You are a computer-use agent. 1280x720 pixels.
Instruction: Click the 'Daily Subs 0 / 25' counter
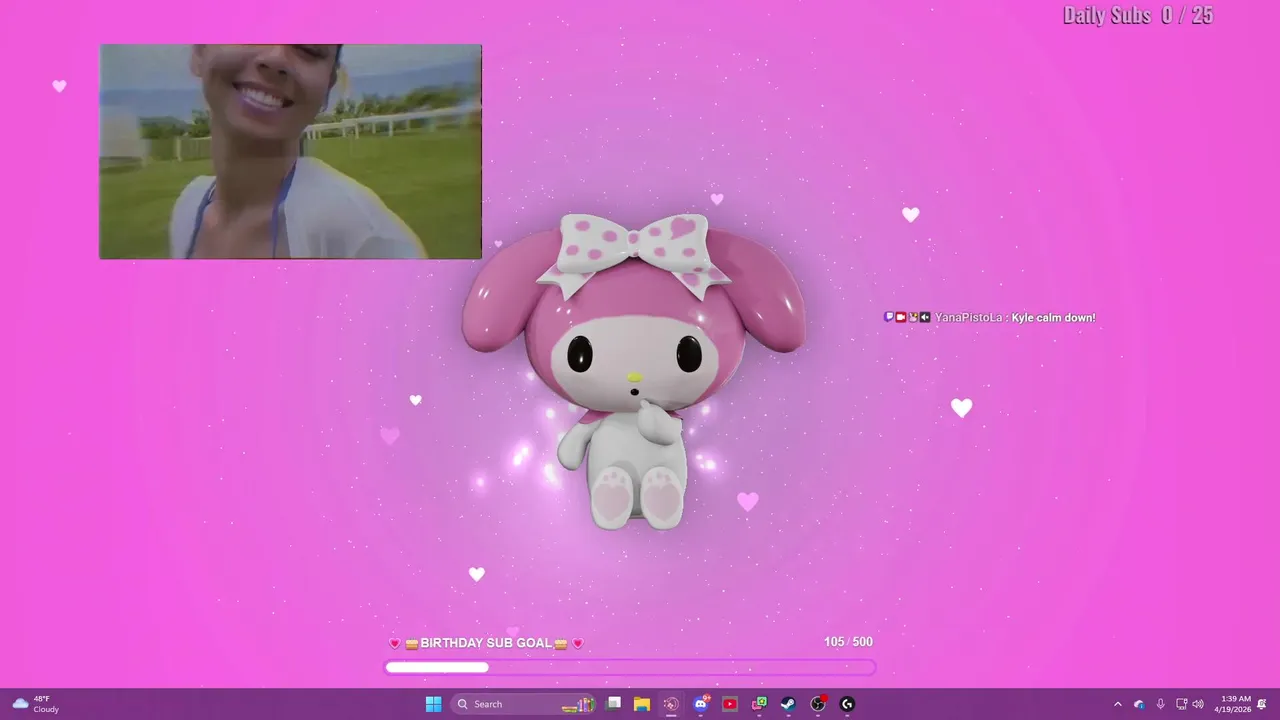(x=1137, y=15)
